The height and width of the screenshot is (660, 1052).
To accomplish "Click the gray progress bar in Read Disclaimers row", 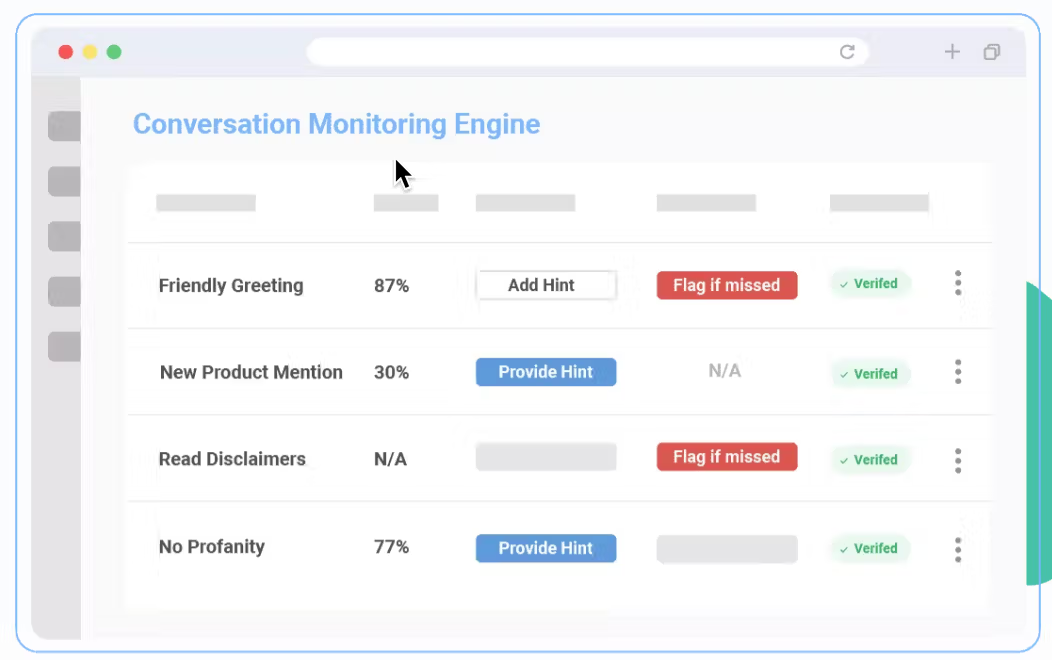I will 545,457.
